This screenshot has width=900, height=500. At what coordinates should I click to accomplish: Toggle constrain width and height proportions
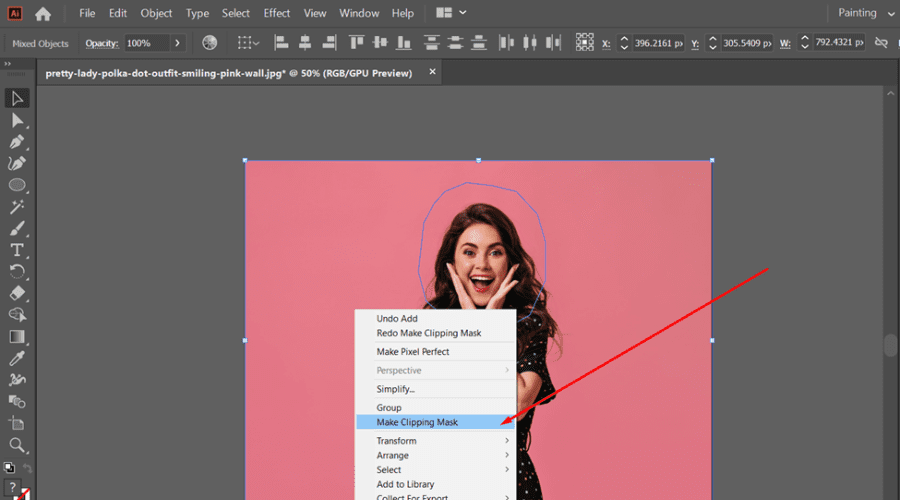[881, 43]
